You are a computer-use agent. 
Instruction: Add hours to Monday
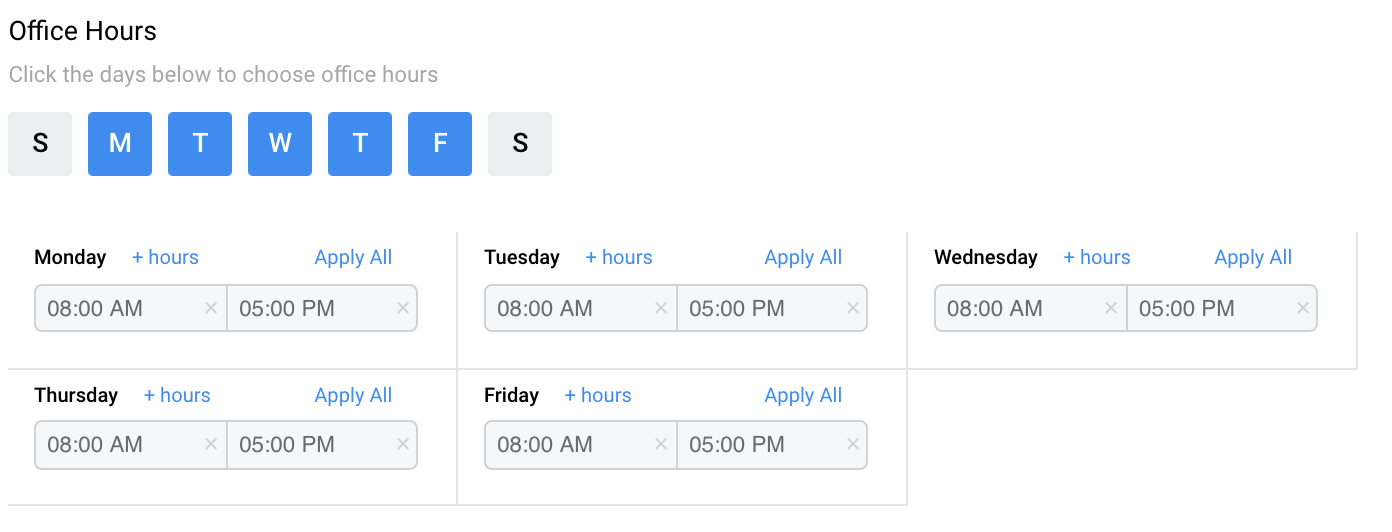tap(165, 257)
